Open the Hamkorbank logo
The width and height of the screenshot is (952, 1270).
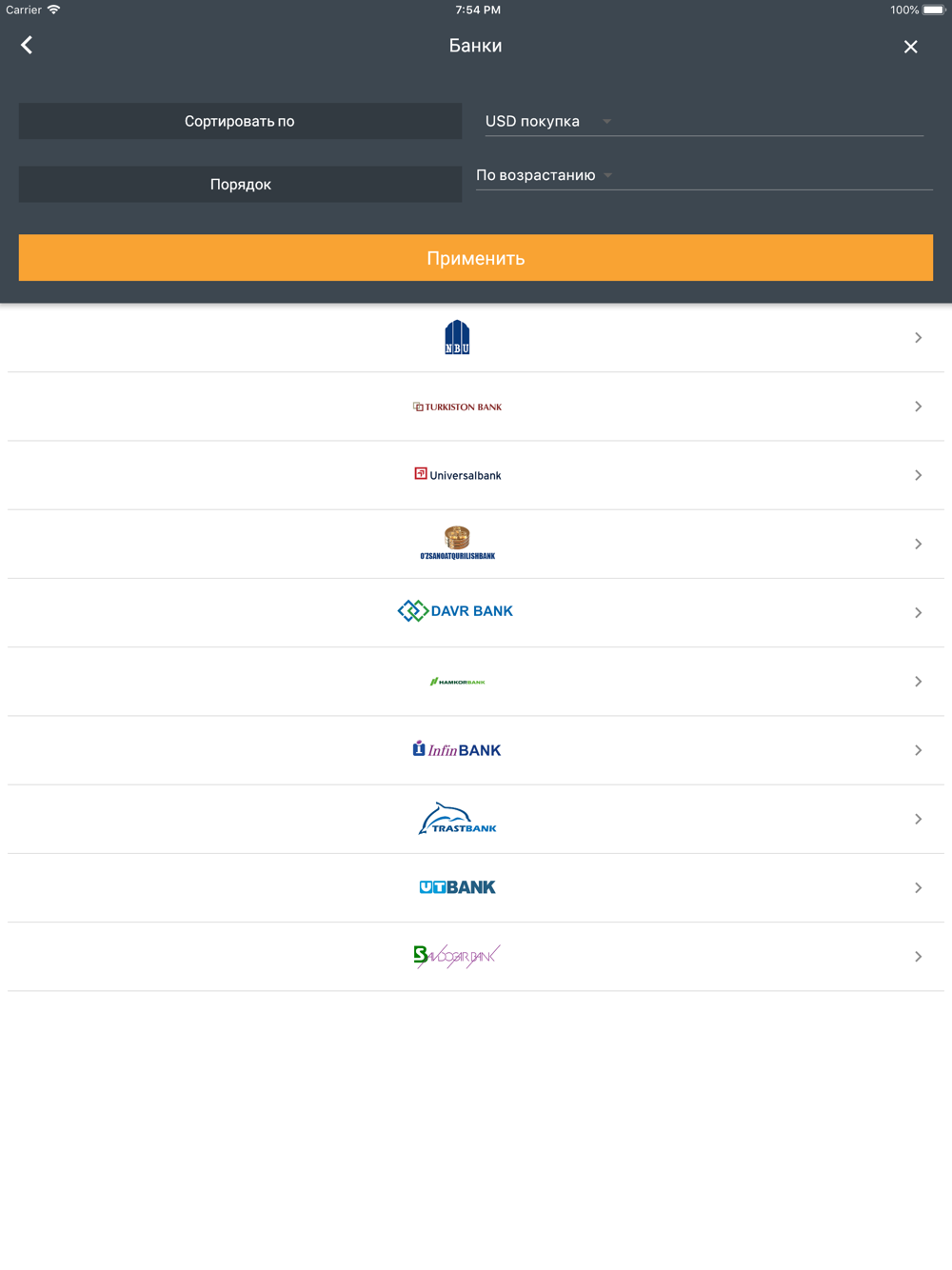457,682
